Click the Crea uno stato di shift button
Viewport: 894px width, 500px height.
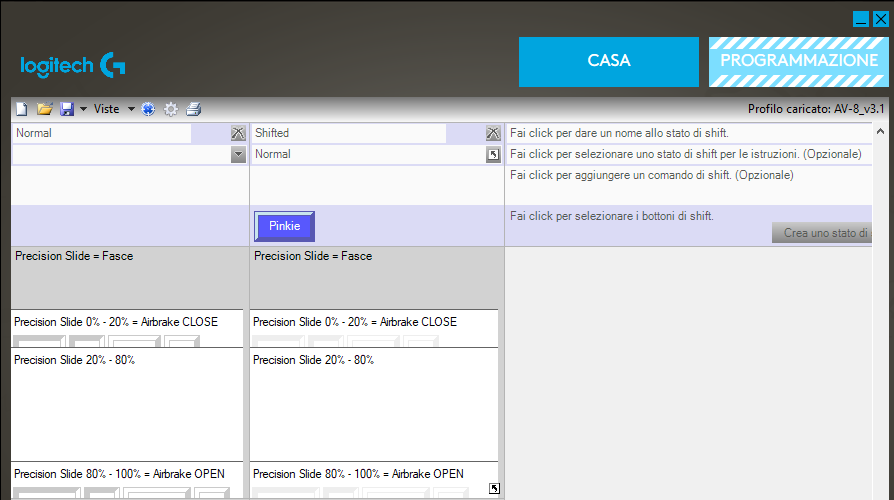(822, 233)
